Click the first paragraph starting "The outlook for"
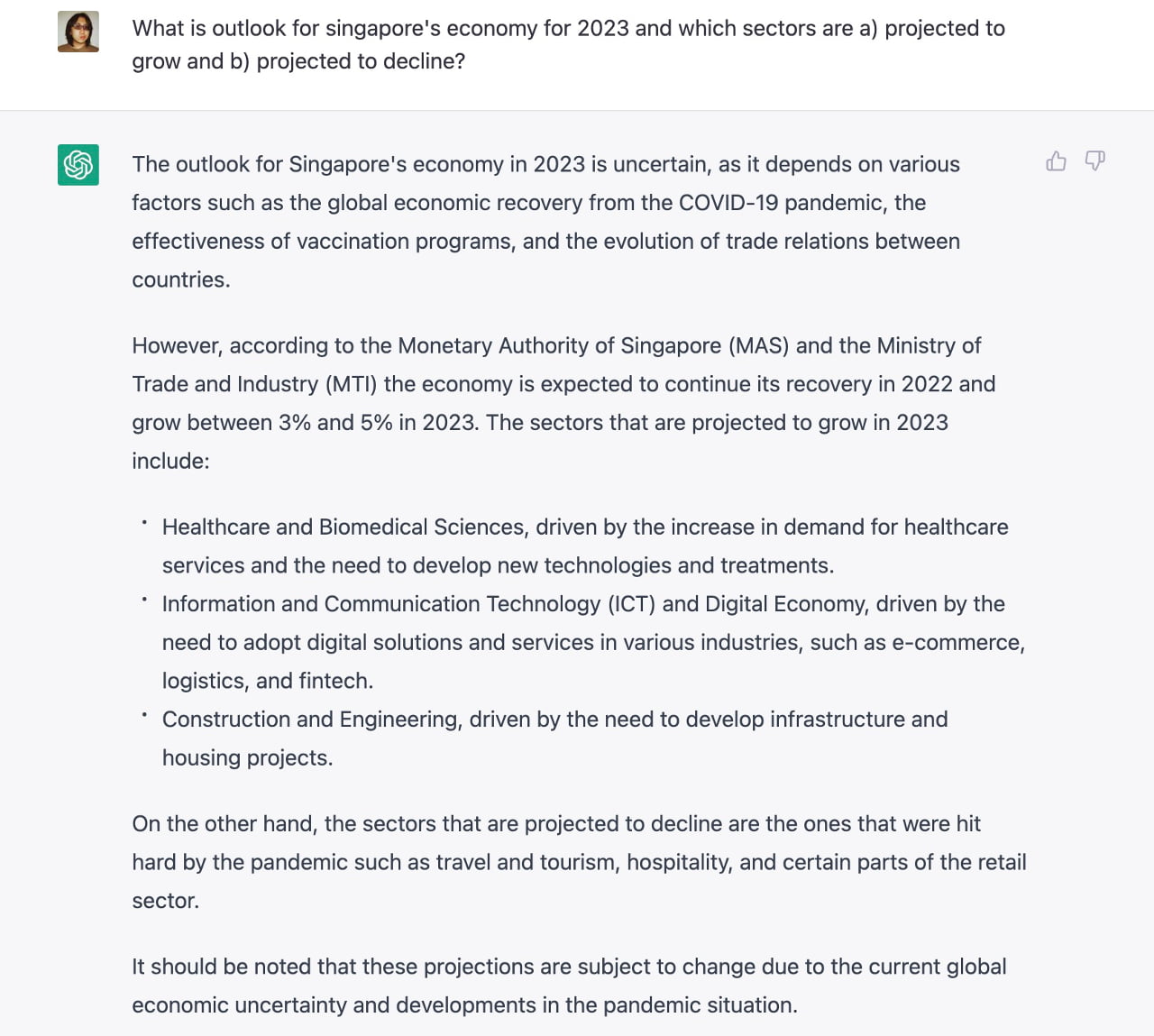The height and width of the screenshot is (1036, 1154). 545,222
